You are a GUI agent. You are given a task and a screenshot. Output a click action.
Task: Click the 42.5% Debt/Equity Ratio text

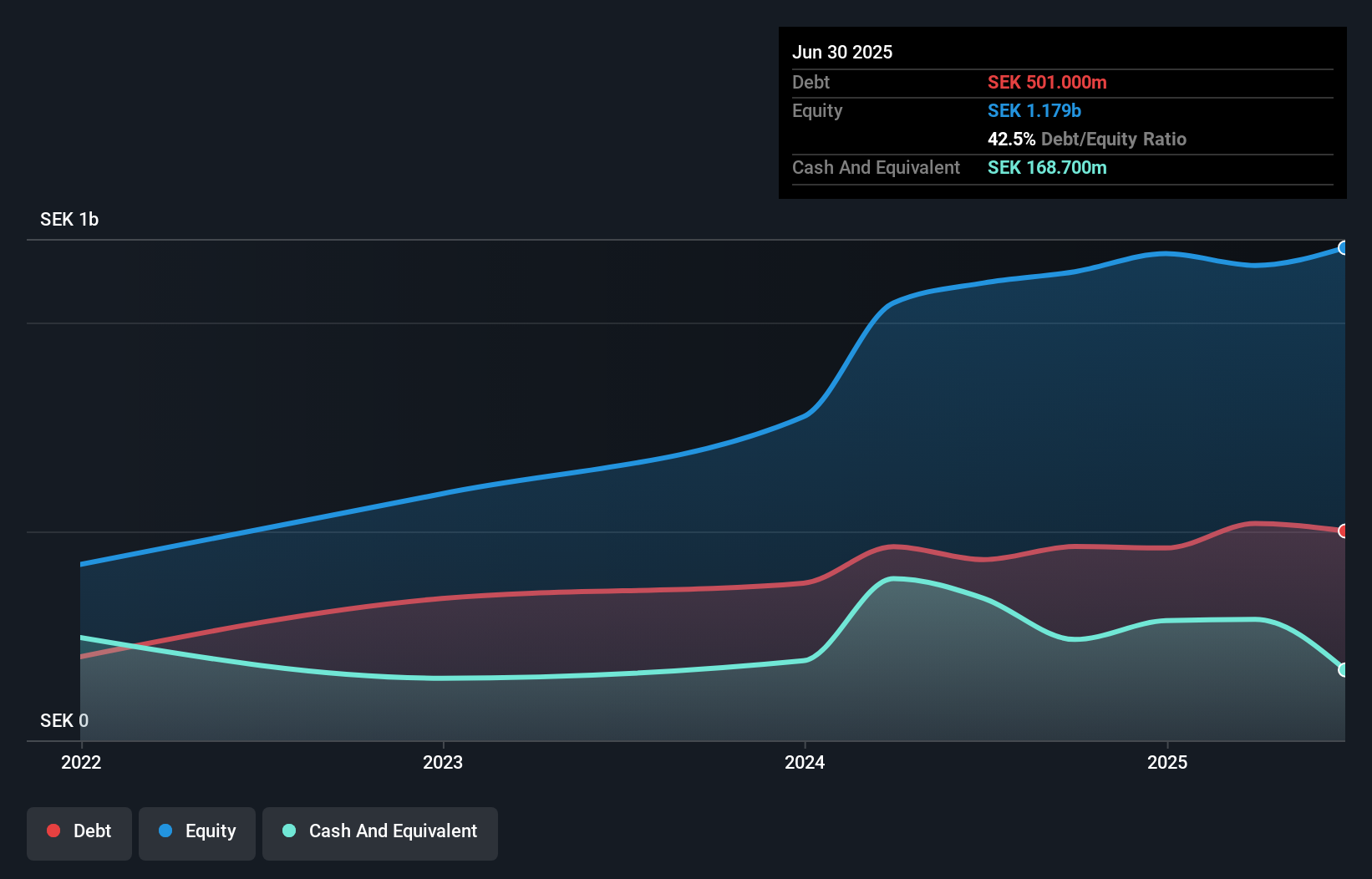1087,139
